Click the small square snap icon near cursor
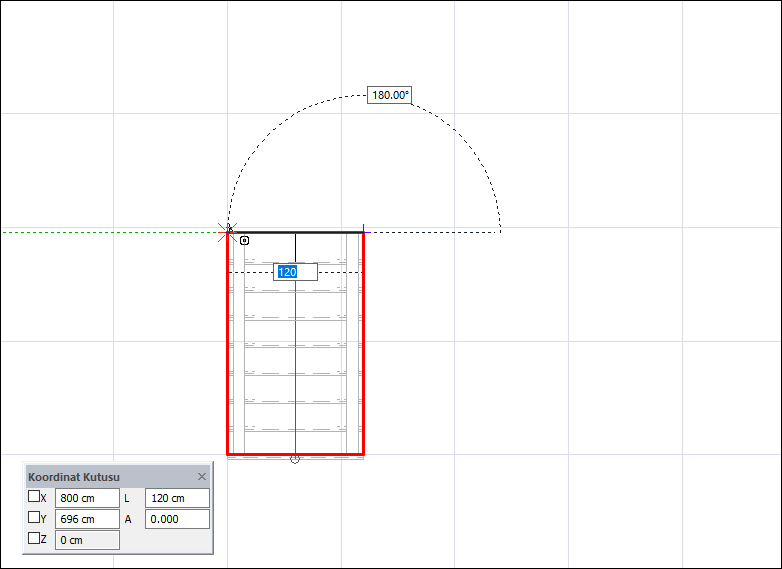 [245, 241]
